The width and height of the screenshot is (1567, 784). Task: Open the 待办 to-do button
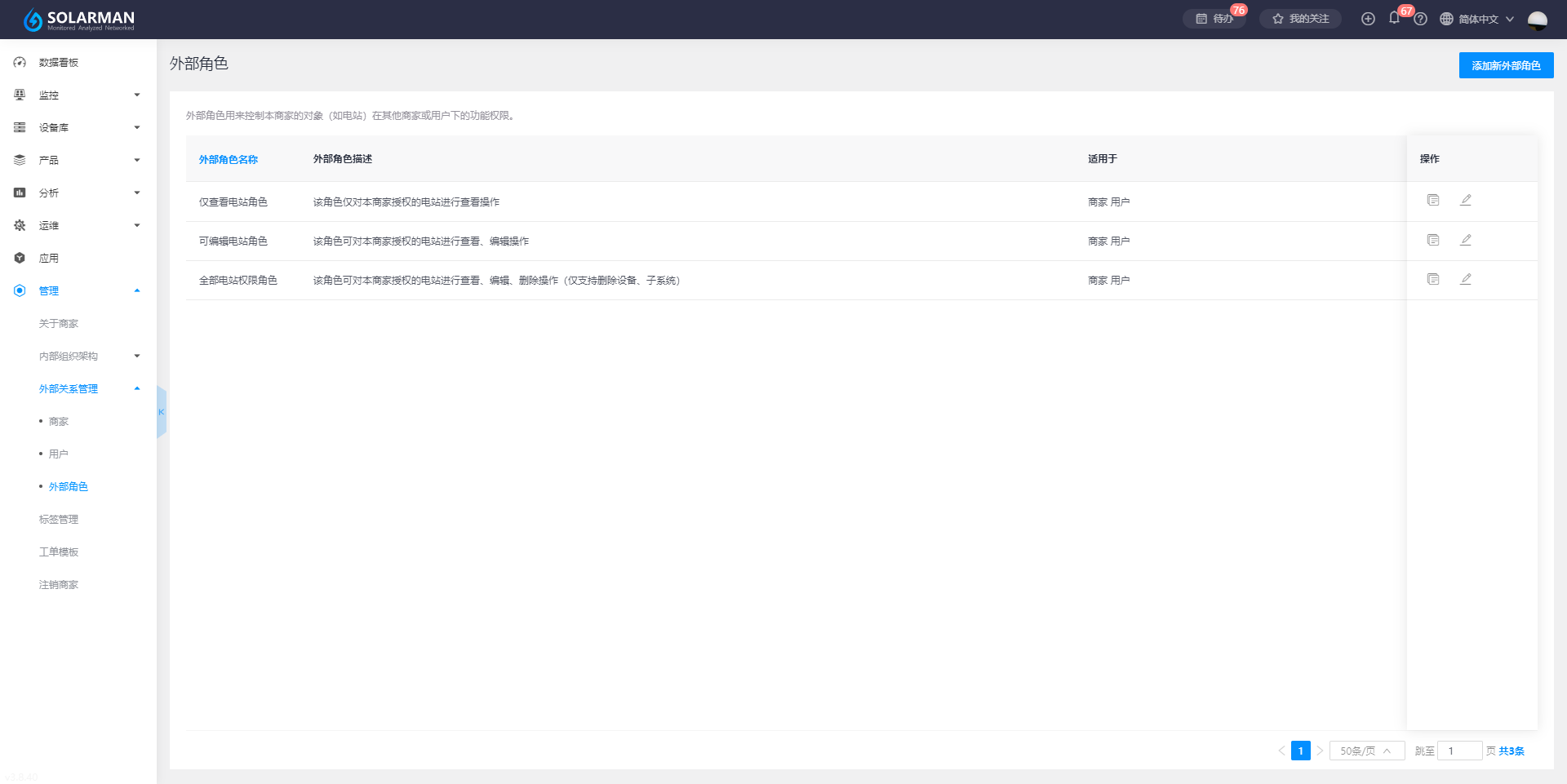click(1214, 19)
